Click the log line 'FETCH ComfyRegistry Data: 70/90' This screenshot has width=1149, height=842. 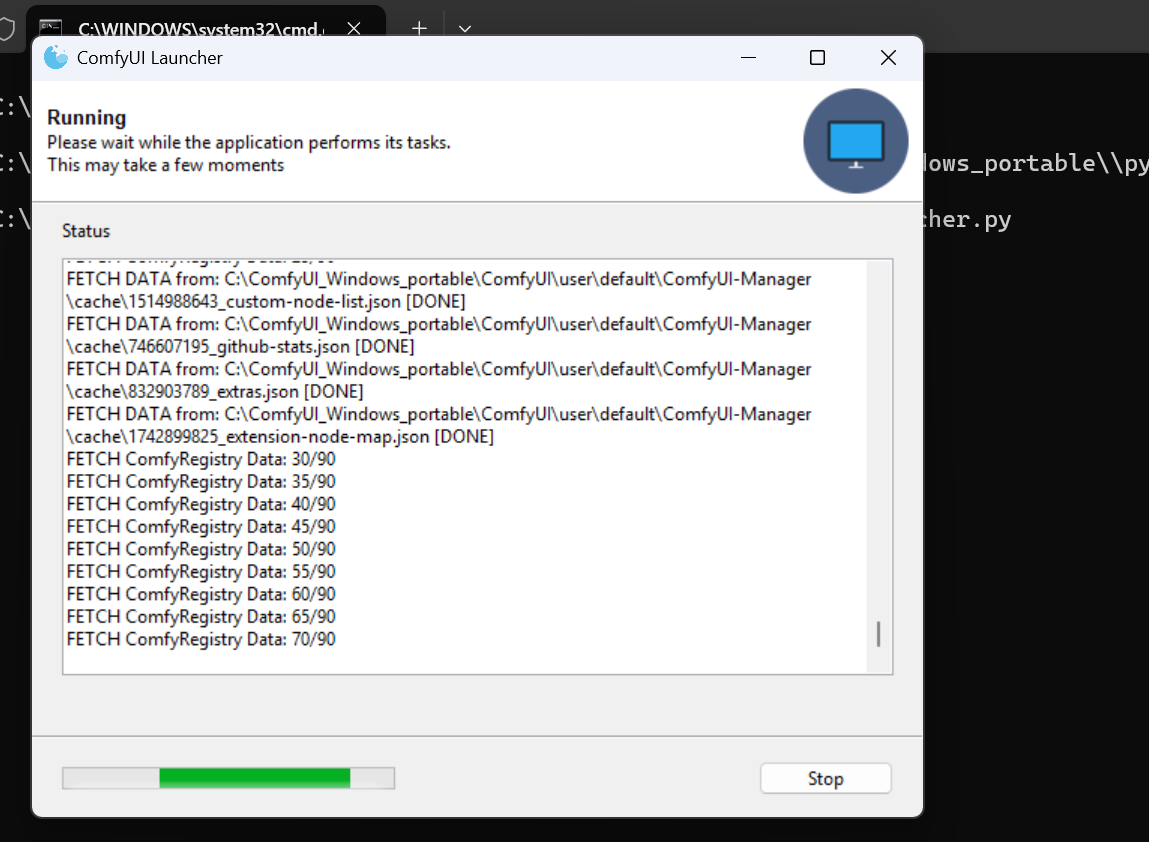[x=201, y=639]
